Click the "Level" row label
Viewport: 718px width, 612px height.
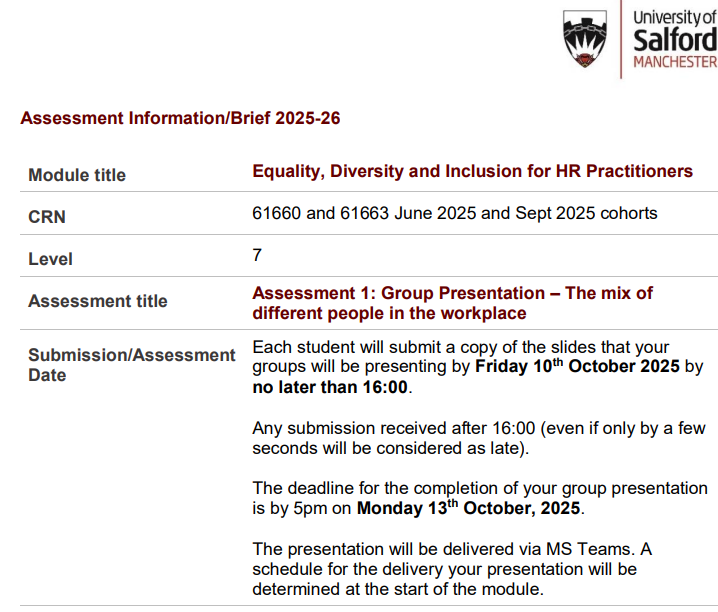pyautogui.click(x=50, y=259)
